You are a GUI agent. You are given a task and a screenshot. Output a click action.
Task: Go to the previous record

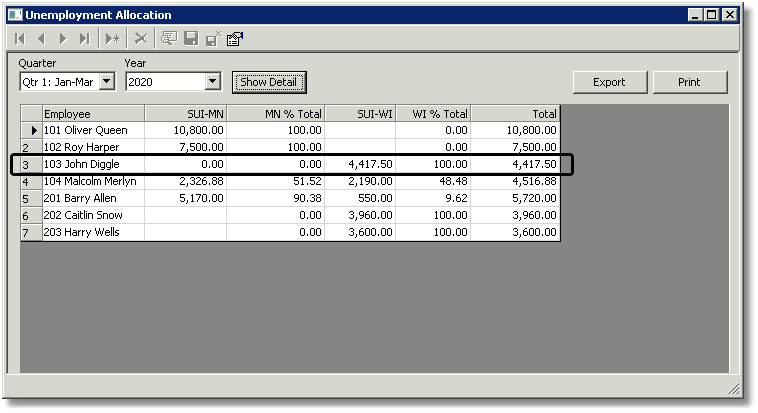click(x=42, y=39)
